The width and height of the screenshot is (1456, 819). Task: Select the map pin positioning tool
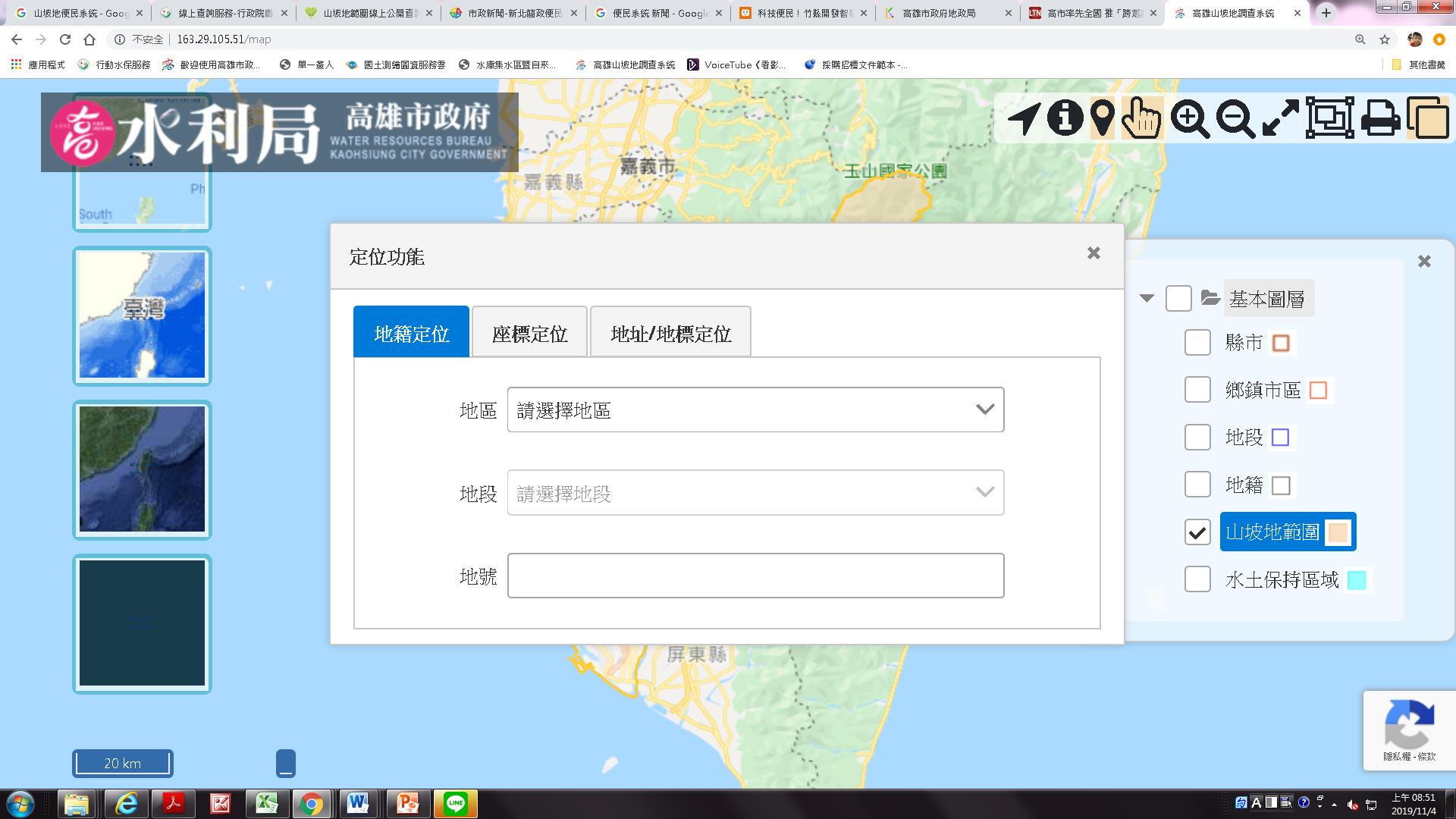coord(1102,119)
